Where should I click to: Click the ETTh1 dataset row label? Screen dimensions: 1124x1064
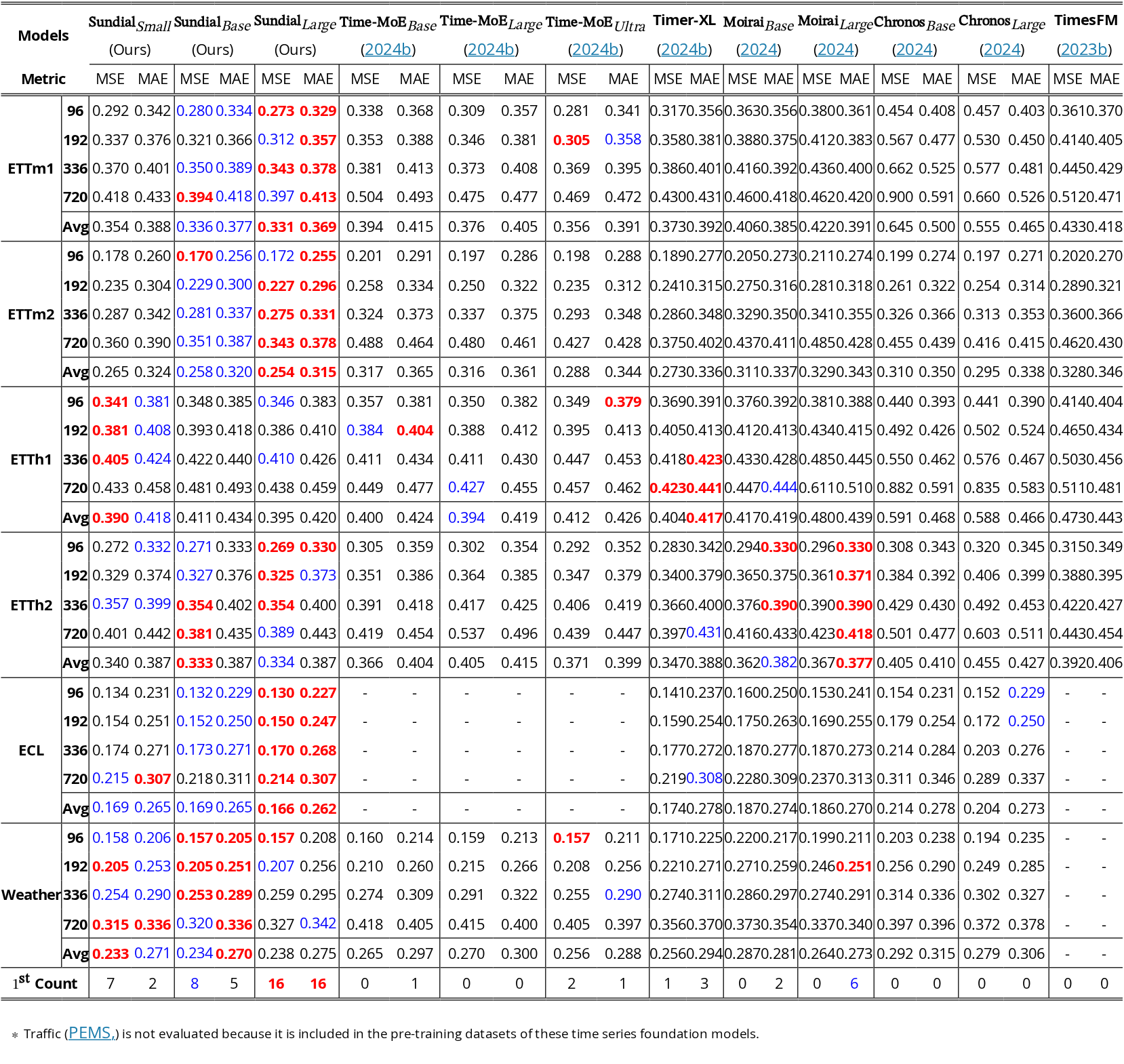coord(31,460)
